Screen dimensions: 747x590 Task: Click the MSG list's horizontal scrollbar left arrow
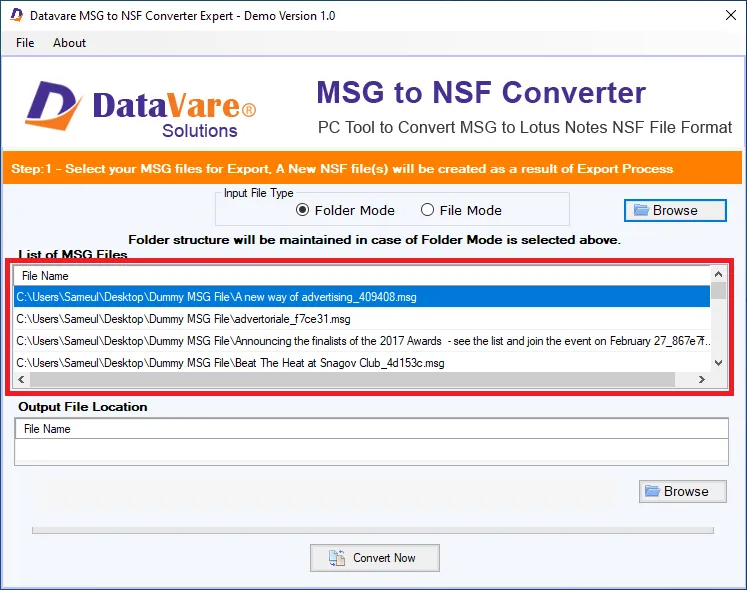tap(21, 380)
